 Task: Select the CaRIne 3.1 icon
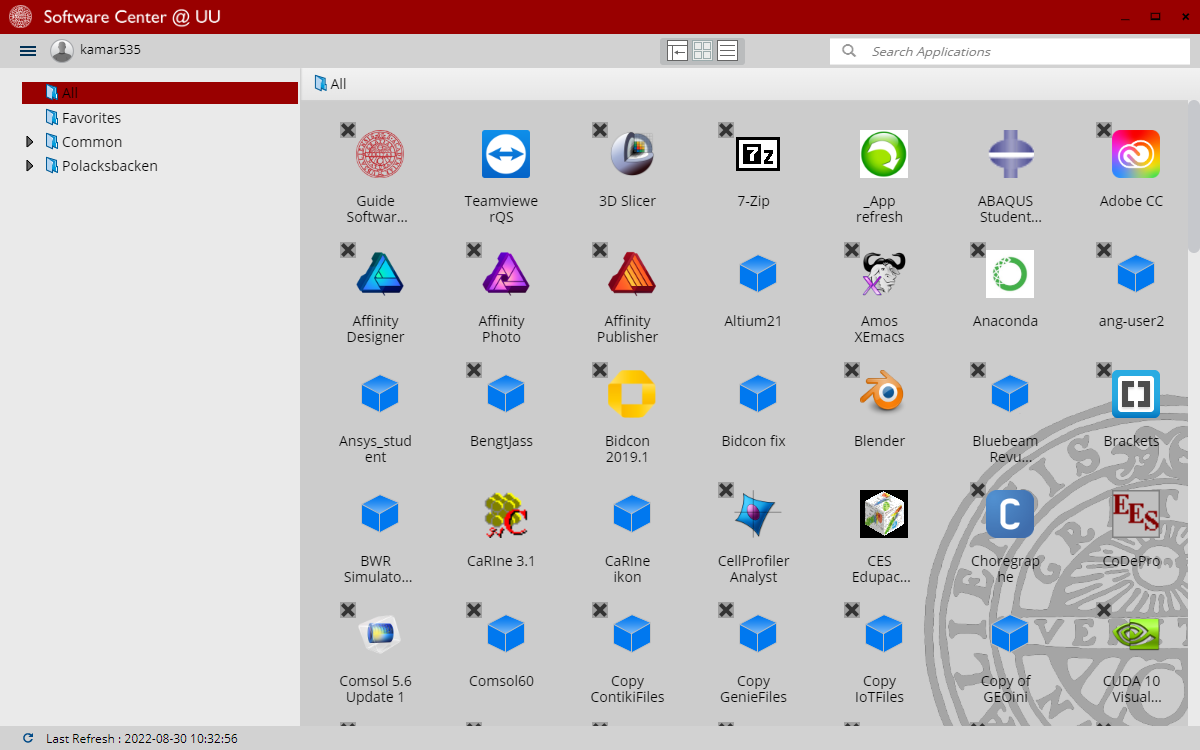[506, 514]
